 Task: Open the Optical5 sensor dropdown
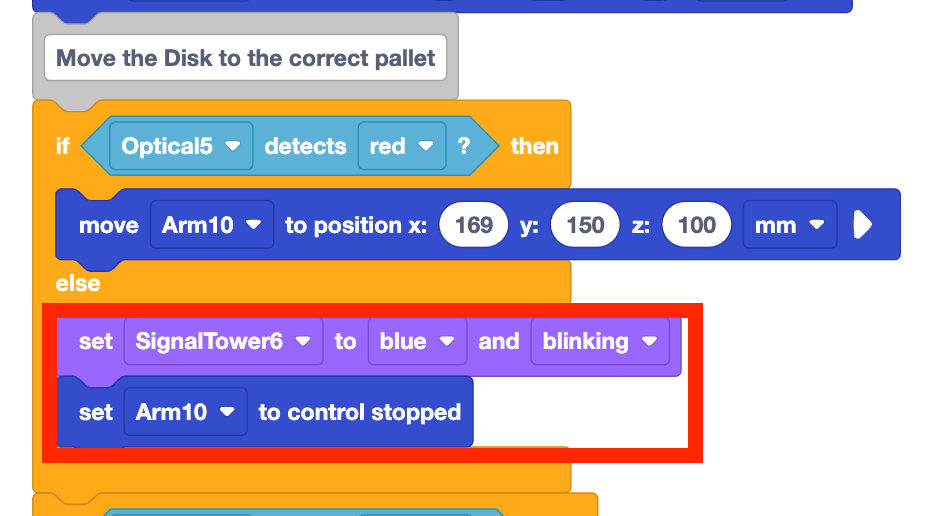point(181,146)
